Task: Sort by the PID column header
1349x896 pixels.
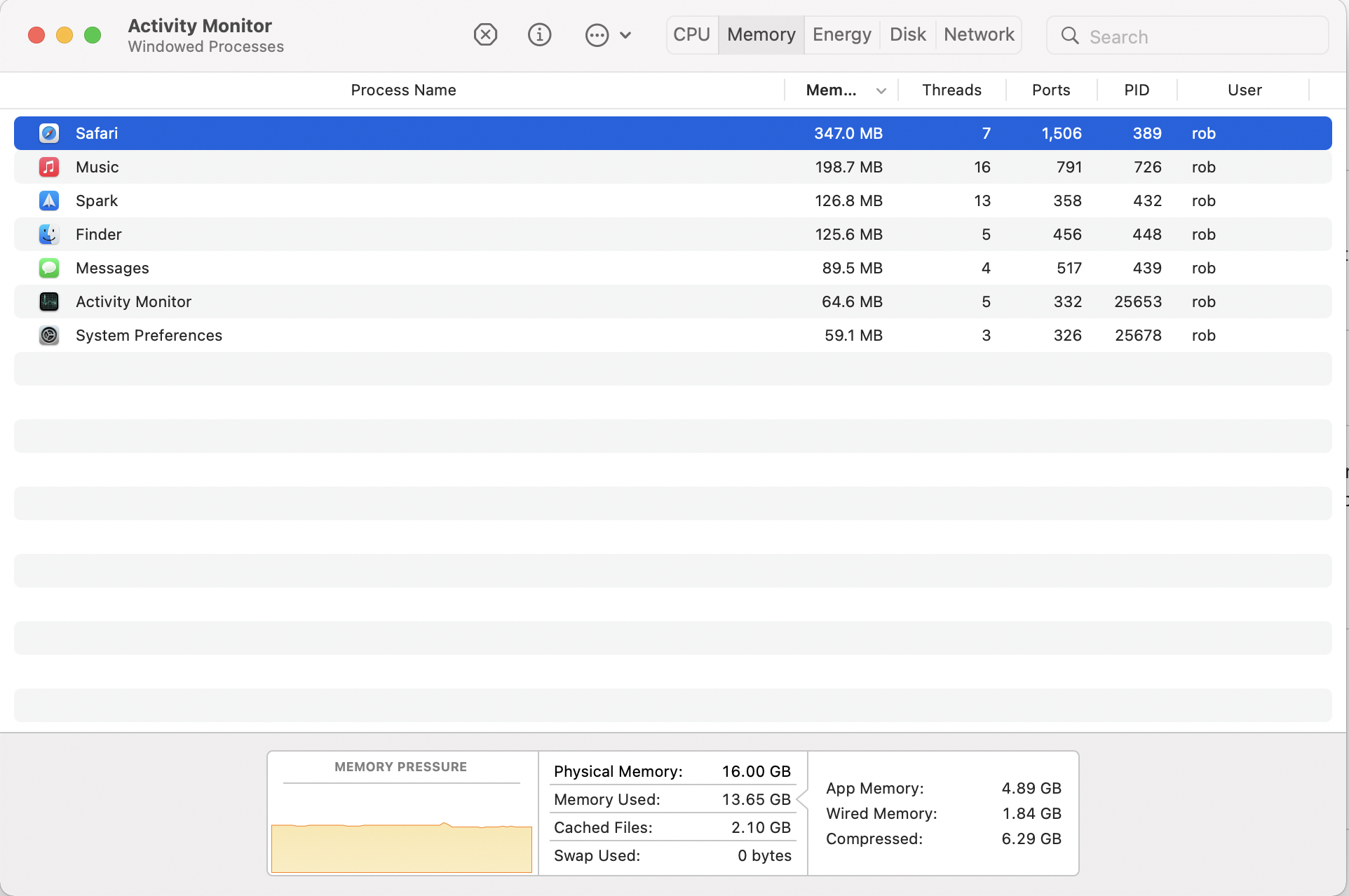Action: coord(1137,90)
